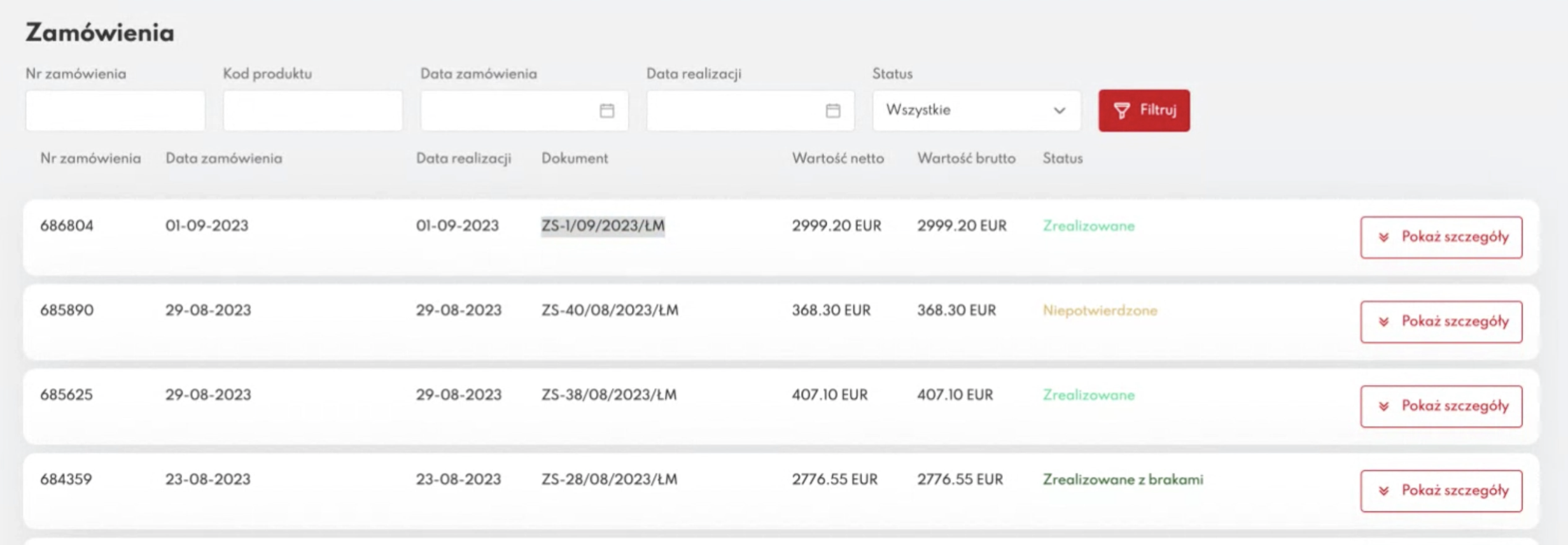Click into the Kod produktu field
Image resolution: width=1568 pixels, height=545 pixels.
312,111
